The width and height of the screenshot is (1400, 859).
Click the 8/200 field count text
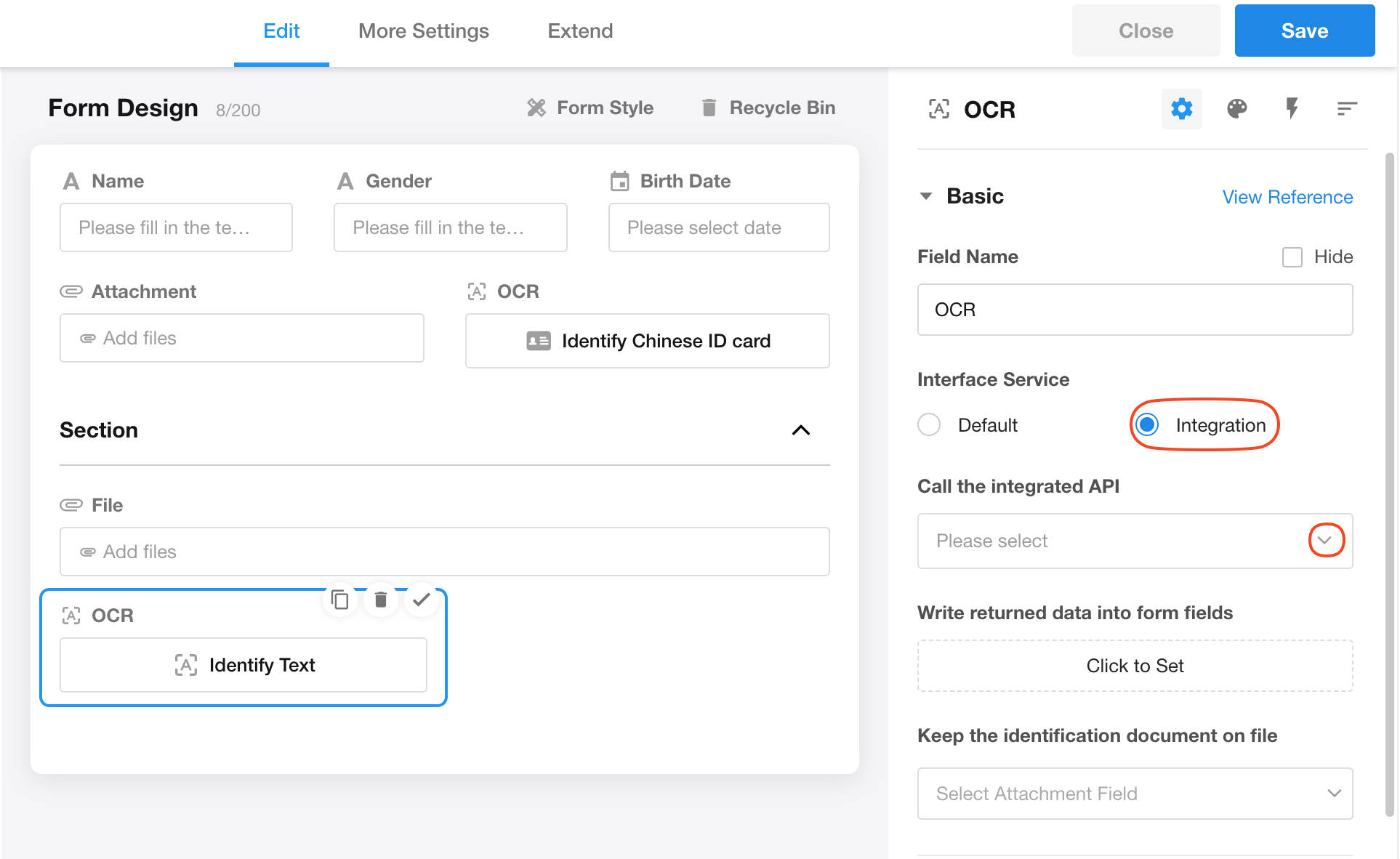[x=238, y=110]
